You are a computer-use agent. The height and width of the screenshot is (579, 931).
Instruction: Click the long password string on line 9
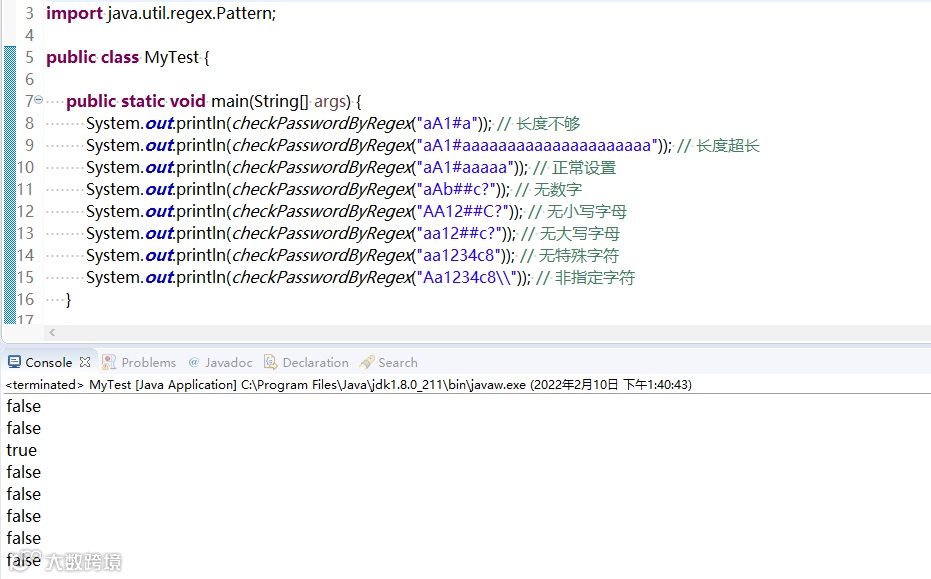tap(537, 145)
